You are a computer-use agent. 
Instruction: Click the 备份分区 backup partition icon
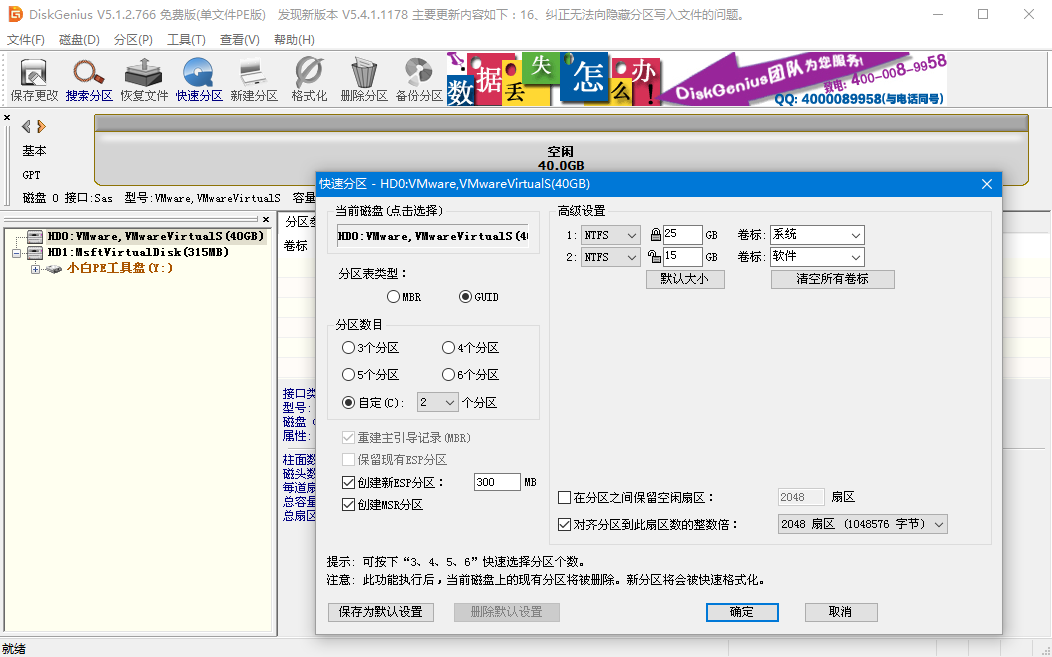[418, 80]
